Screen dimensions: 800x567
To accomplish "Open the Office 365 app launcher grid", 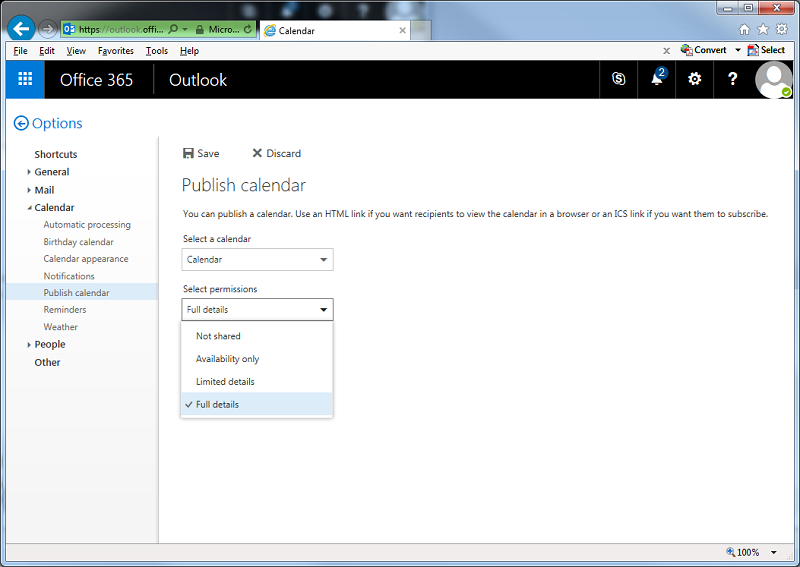I will pos(25,79).
